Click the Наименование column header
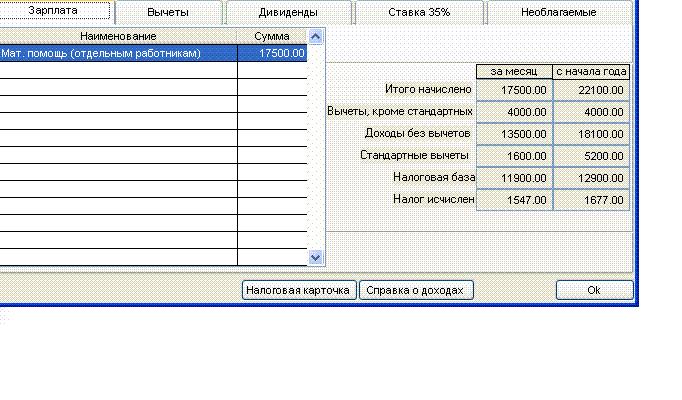Image resolution: width=682 pixels, height=400 pixels. pyautogui.click(x=118, y=36)
